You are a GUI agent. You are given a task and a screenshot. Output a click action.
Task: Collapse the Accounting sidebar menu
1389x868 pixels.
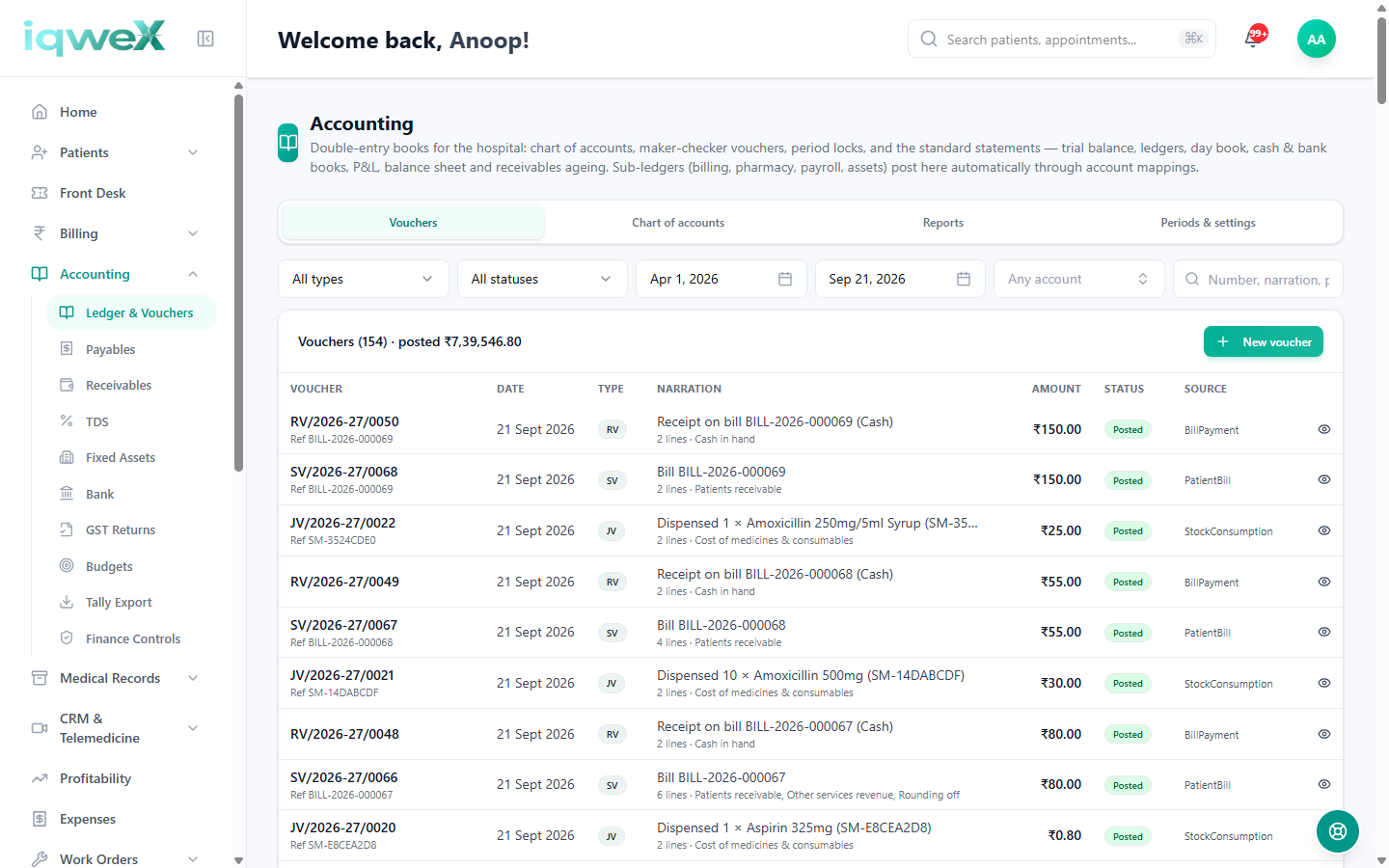click(116, 274)
